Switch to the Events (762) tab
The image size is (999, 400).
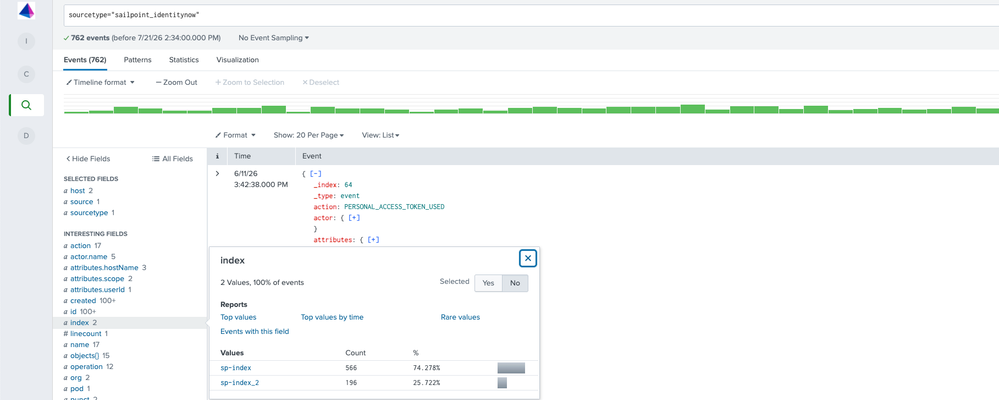coord(85,60)
